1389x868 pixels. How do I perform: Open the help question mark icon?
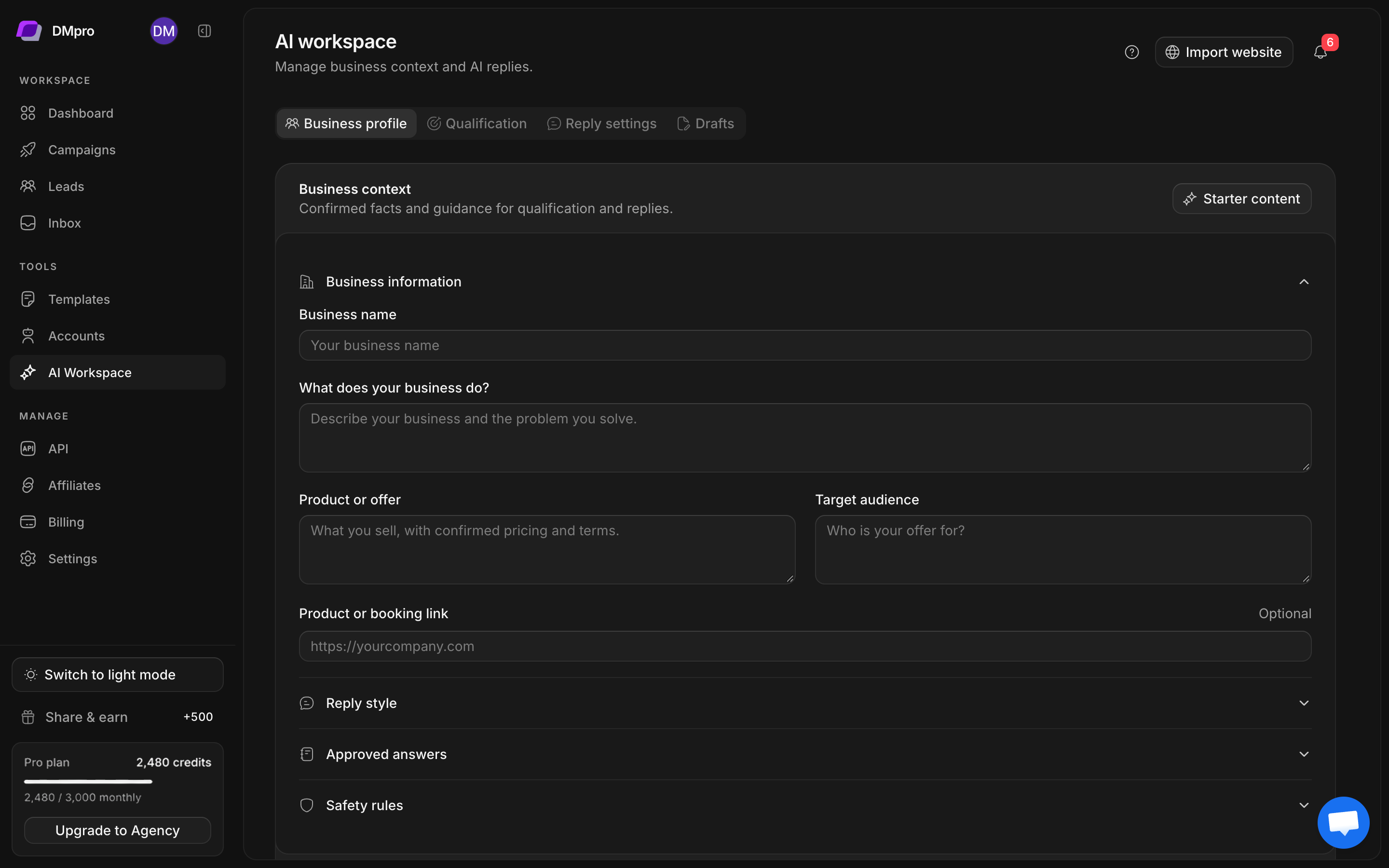[x=1131, y=52]
